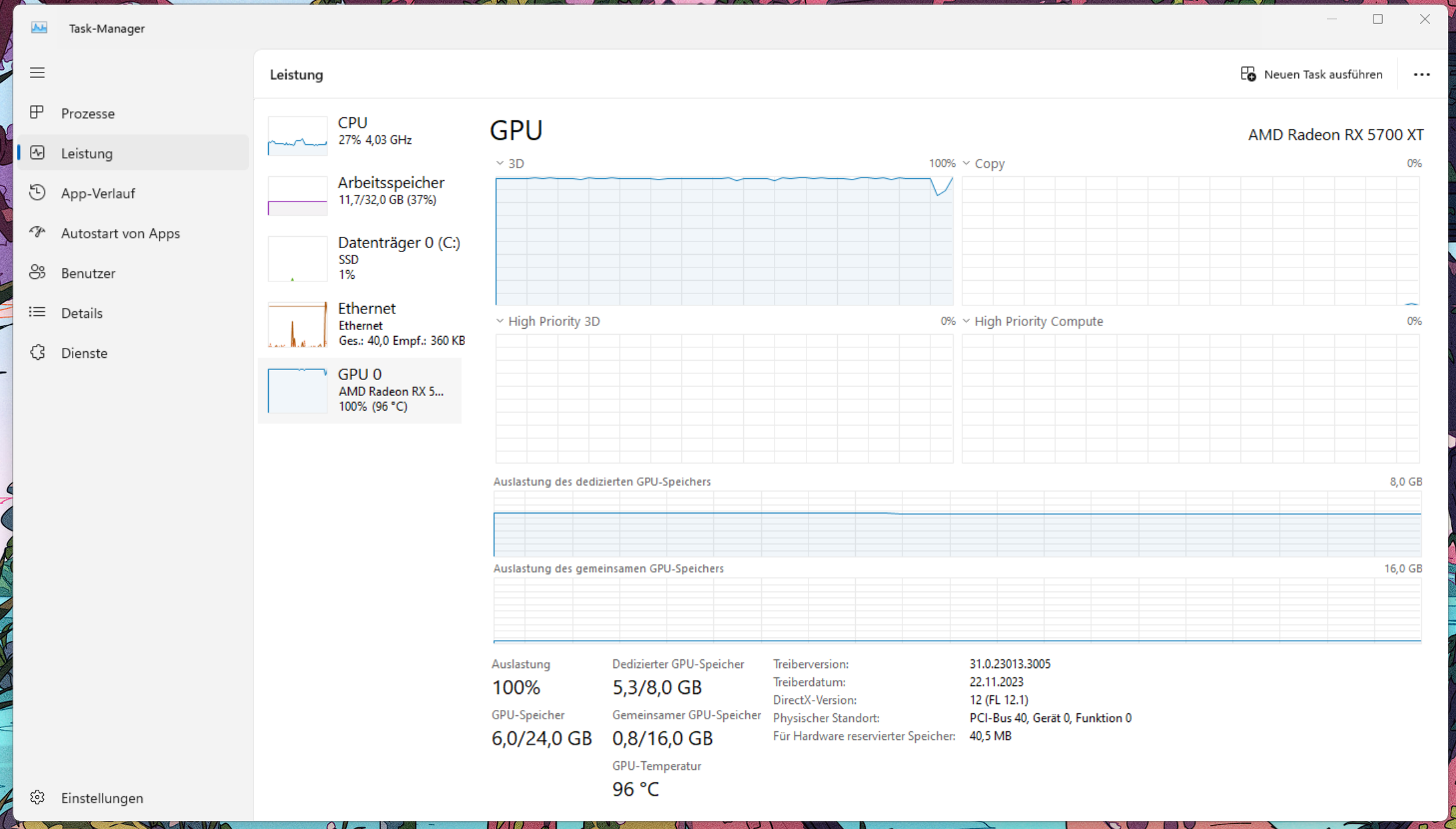Open the Prozesse page icon
The width and height of the screenshot is (1456, 829).
[x=37, y=112]
